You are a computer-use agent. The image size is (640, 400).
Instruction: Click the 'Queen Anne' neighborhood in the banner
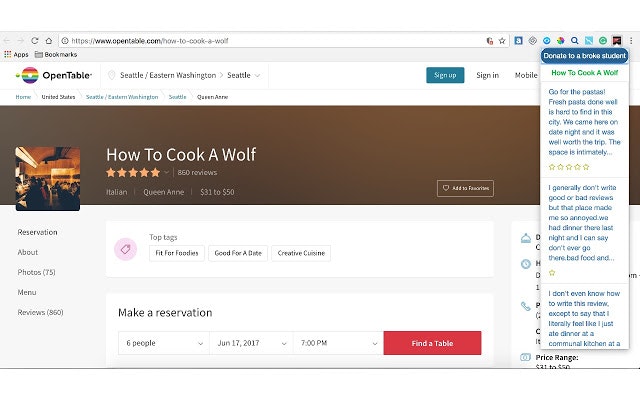click(x=164, y=192)
